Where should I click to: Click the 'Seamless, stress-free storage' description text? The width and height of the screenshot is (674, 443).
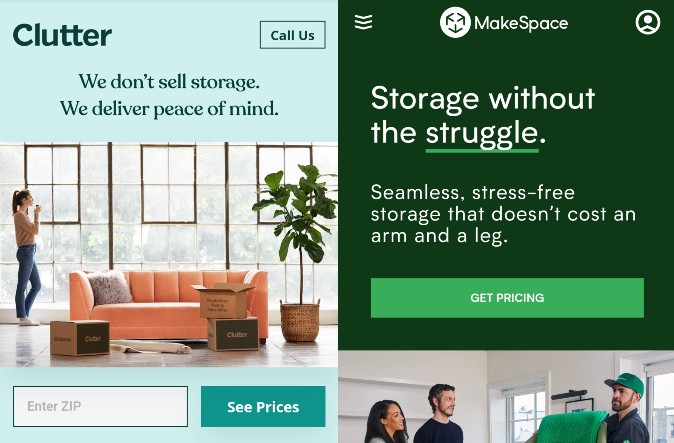[x=503, y=214]
